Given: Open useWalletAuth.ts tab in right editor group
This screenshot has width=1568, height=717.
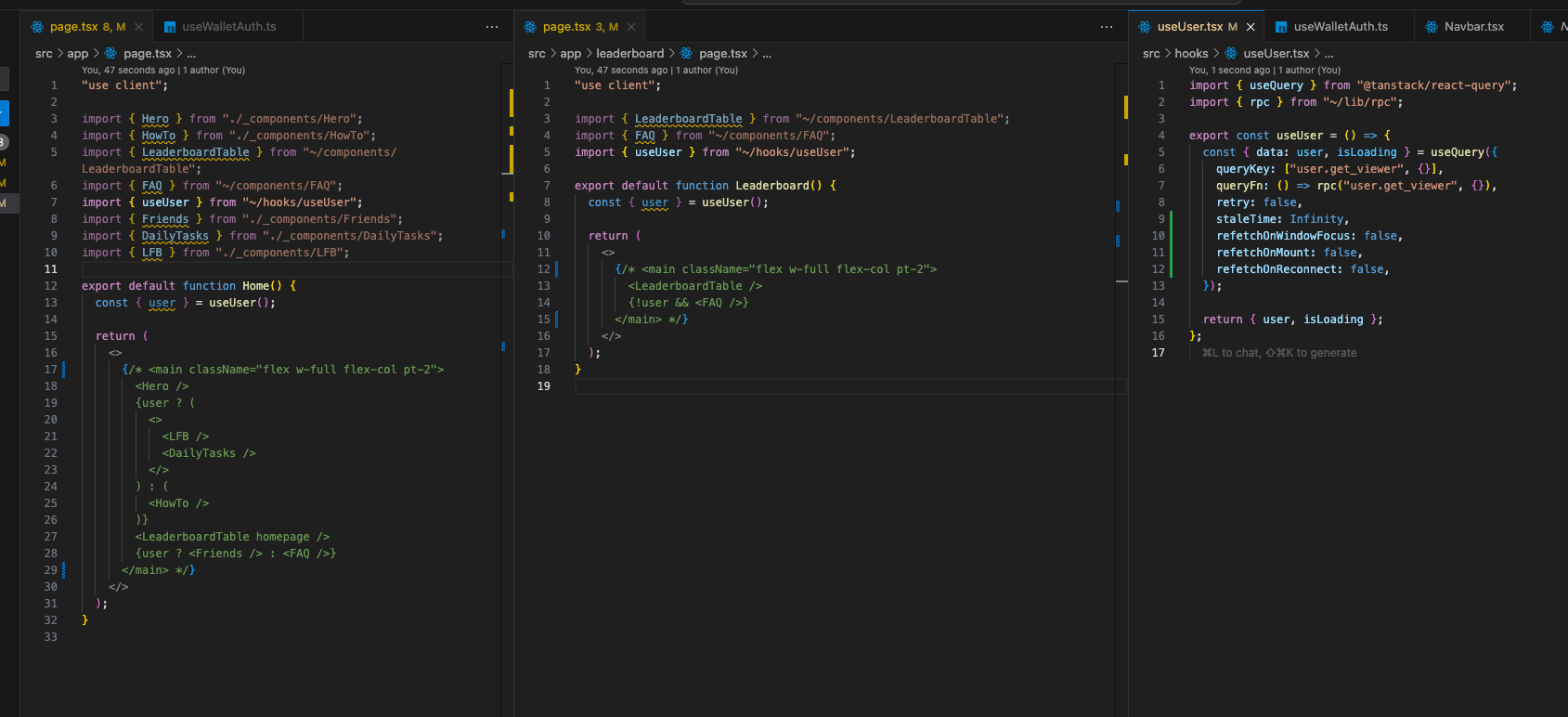Looking at the screenshot, I should pyautogui.click(x=1341, y=27).
